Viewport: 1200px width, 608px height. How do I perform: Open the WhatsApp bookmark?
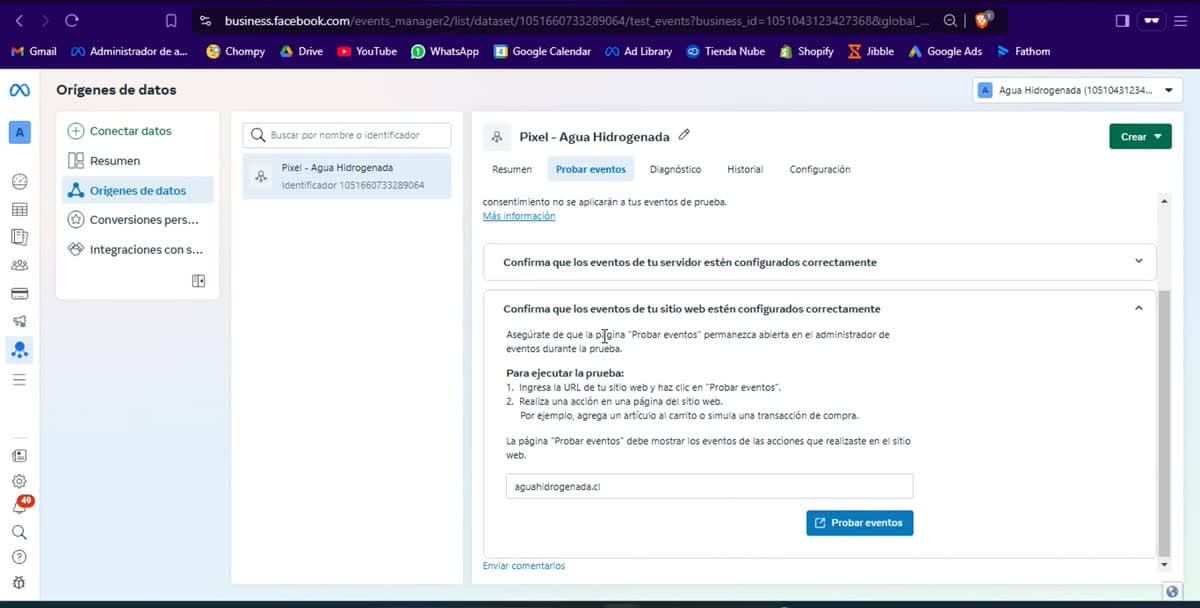[x=445, y=51]
